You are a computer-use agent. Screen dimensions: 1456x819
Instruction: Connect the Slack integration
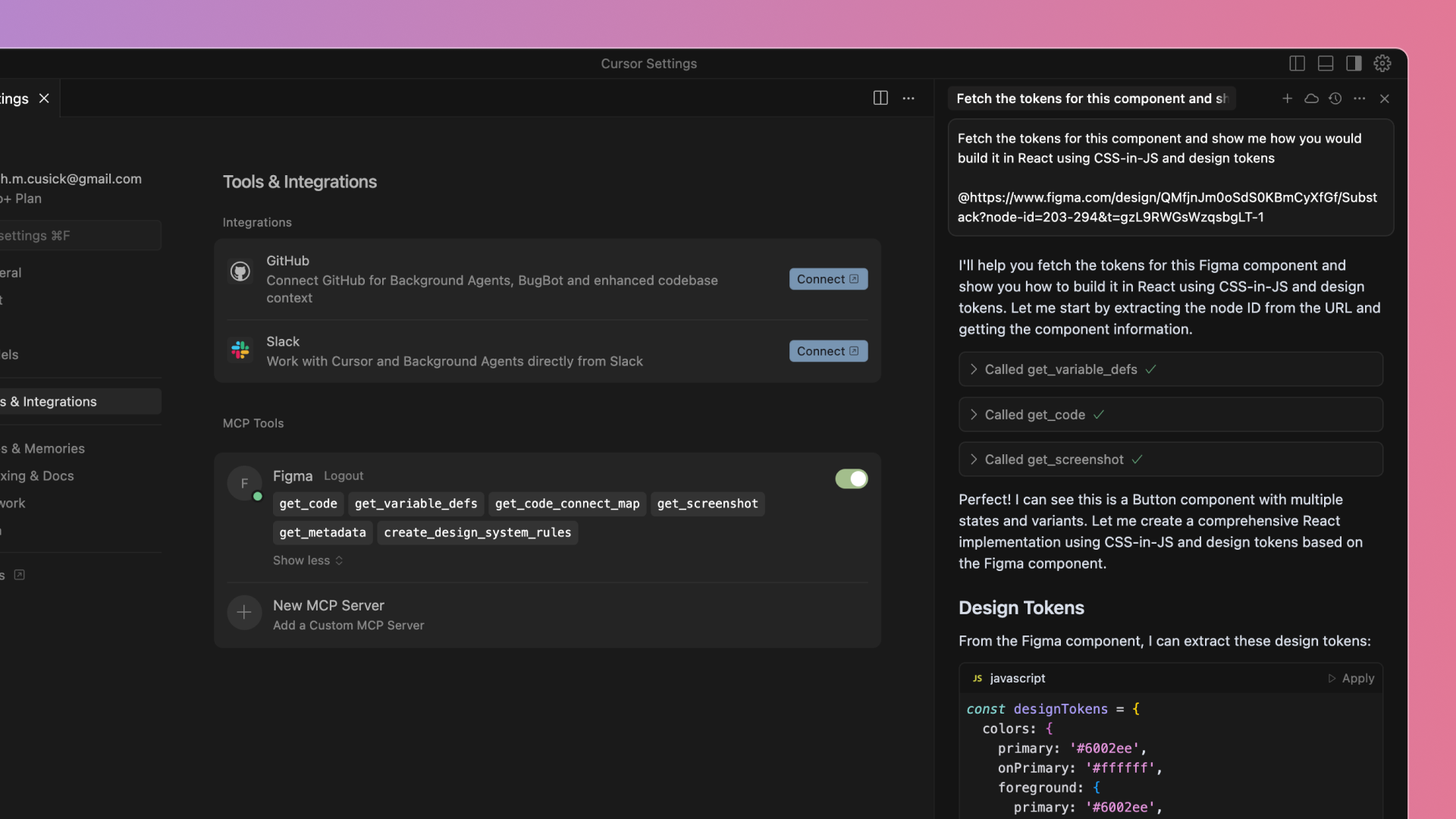[x=828, y=351]
